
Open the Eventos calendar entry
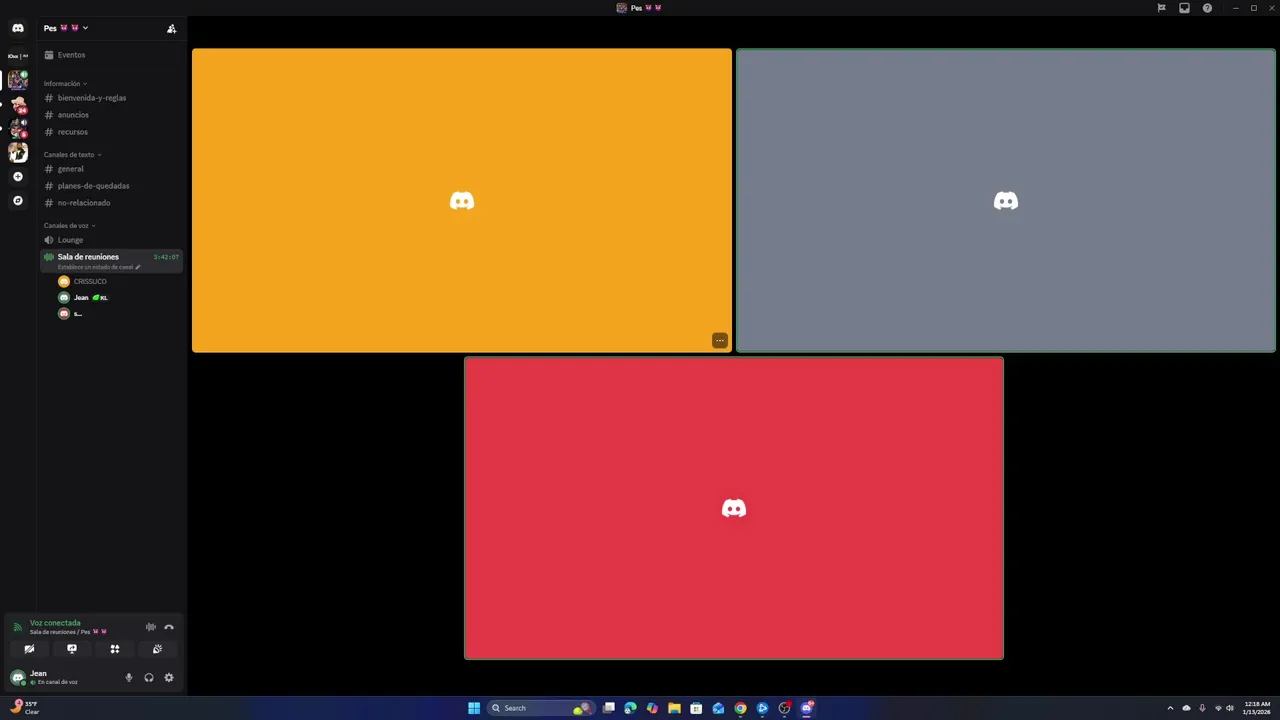[x=110, y=55]
